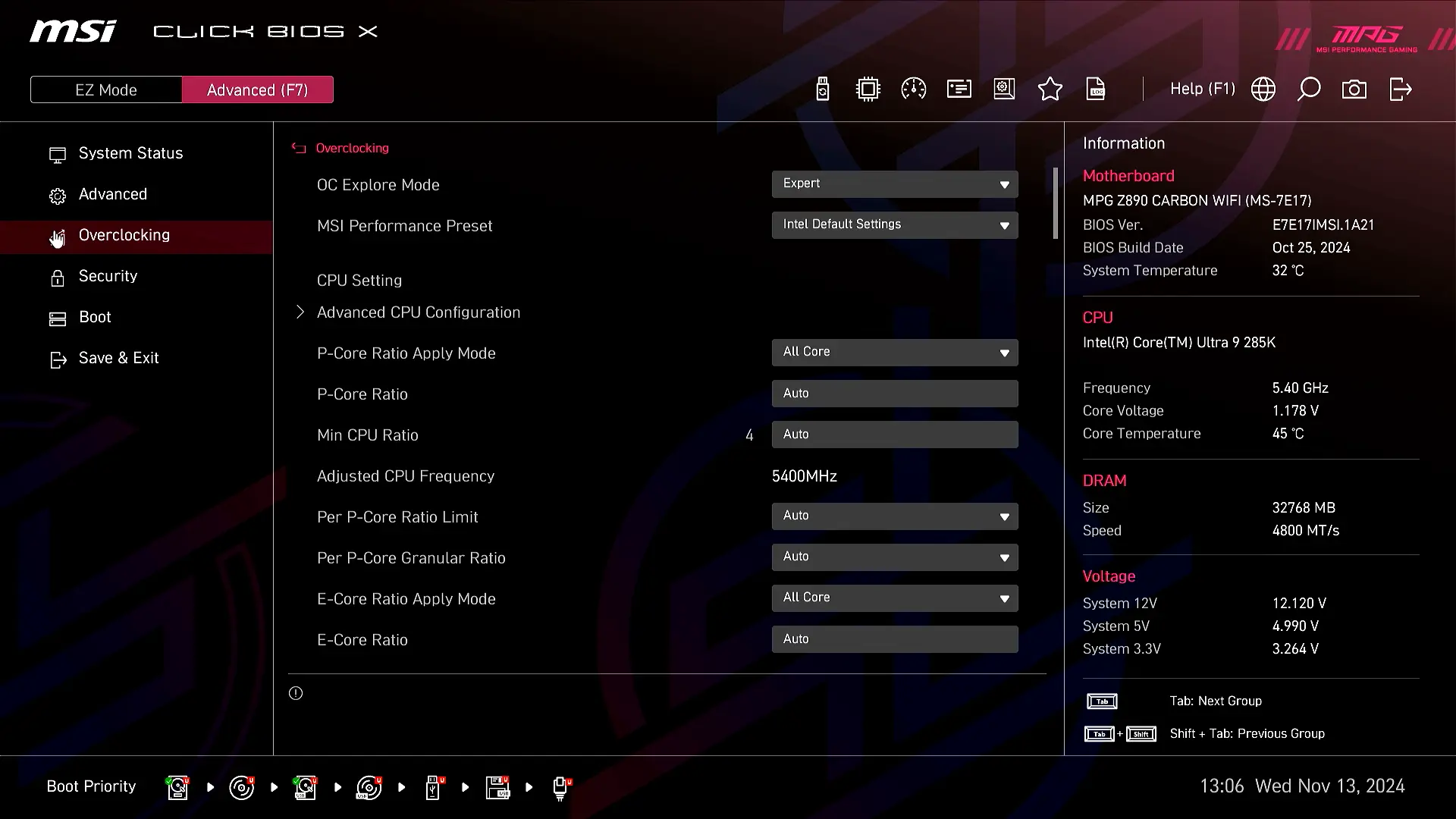The image size is (1456, 819).
Task: Click the Favorites star icon
Action: point(1050,89)
